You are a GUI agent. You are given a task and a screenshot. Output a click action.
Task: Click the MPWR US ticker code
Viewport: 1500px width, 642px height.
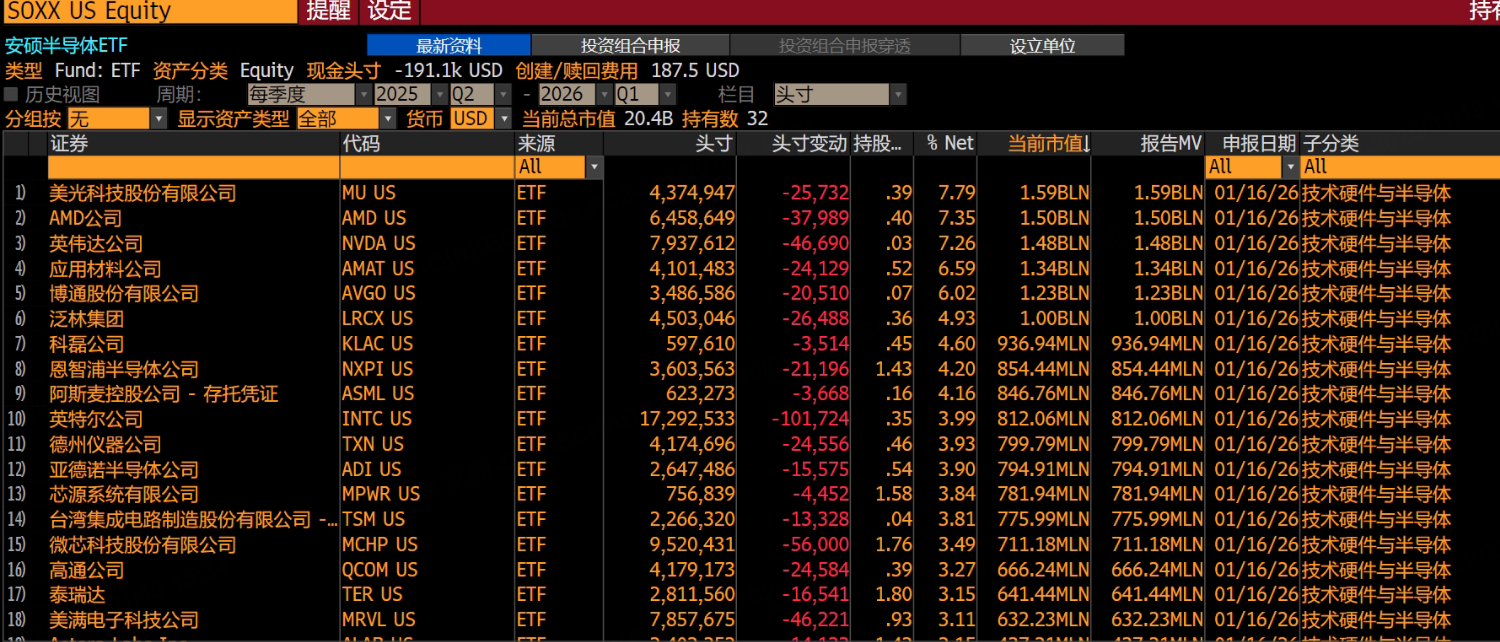(x=380, y=494)
